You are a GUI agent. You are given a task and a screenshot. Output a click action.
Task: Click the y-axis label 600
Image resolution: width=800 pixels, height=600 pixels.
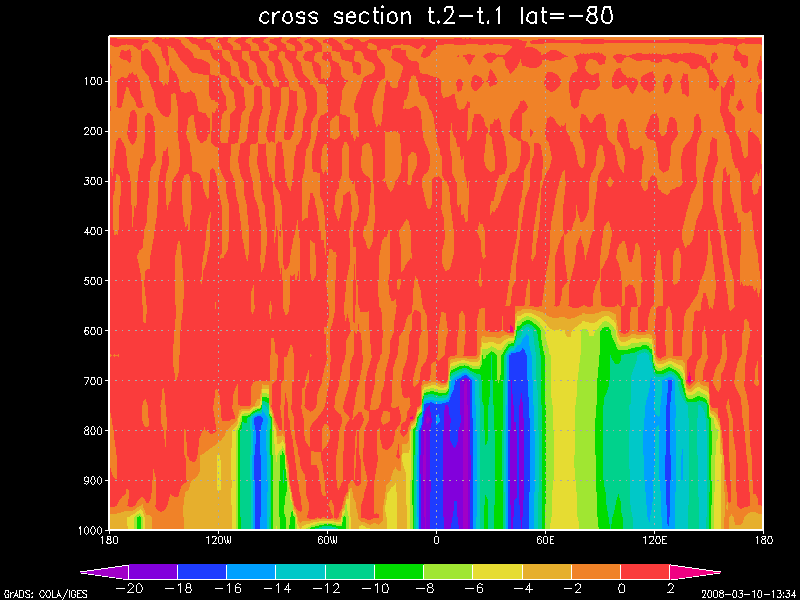pos(93,331)
